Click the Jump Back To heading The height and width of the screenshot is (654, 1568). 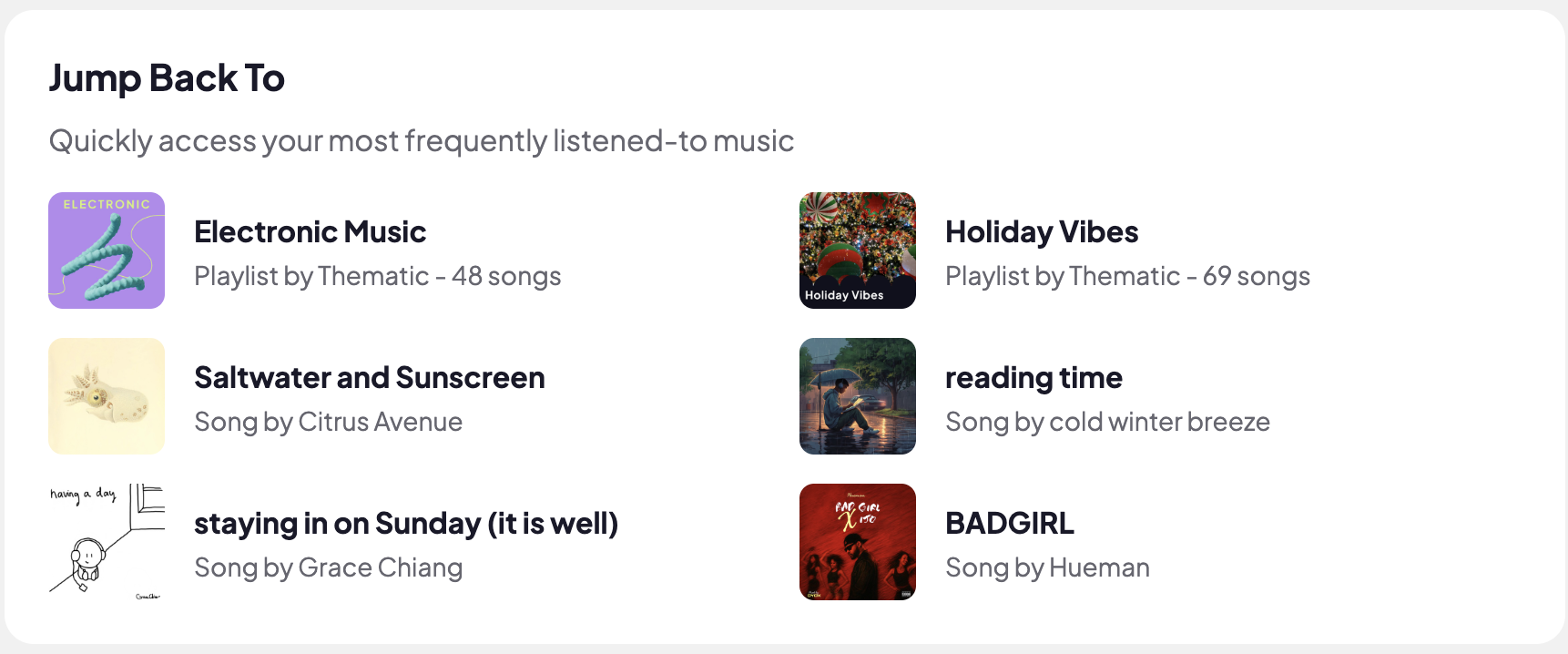pos(167,78)
